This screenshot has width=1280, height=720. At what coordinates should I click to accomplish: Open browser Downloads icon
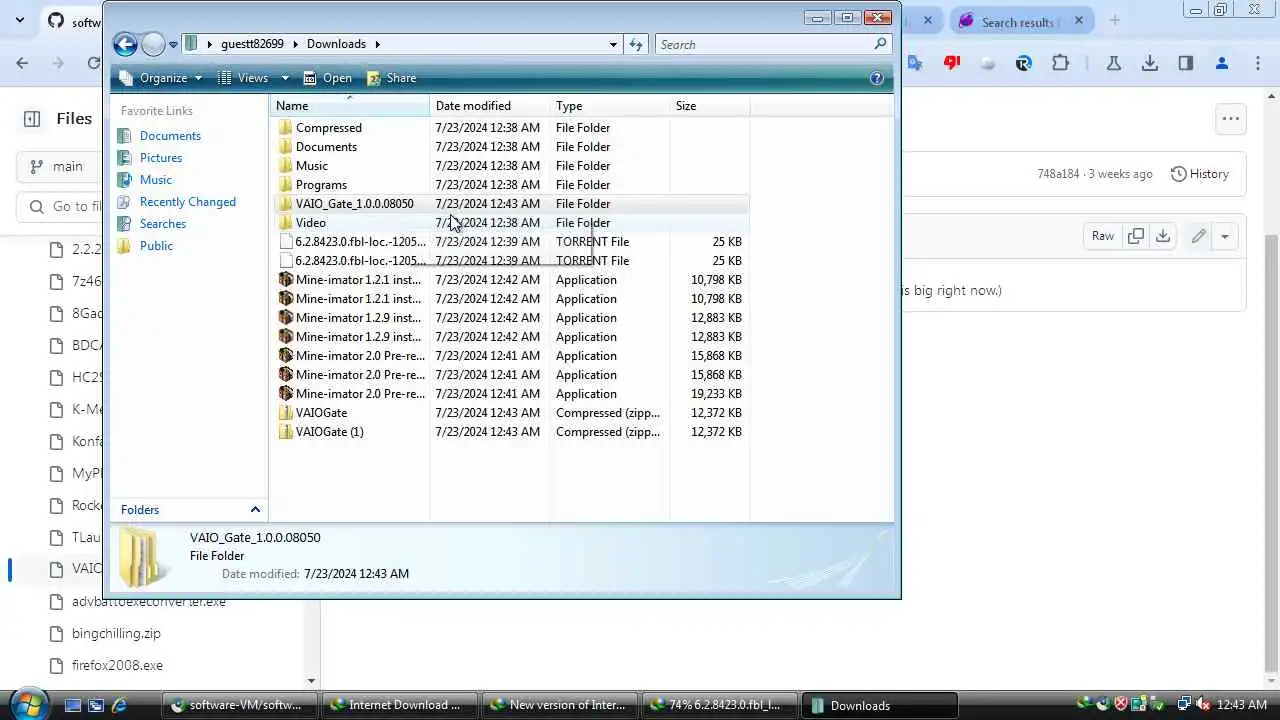pos(1150,63)
